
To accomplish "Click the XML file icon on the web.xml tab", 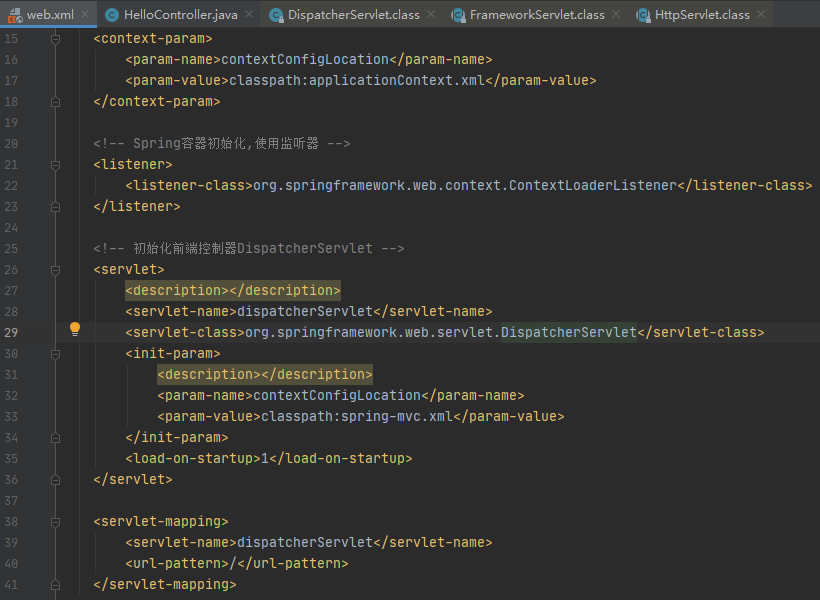I will 16,15.
